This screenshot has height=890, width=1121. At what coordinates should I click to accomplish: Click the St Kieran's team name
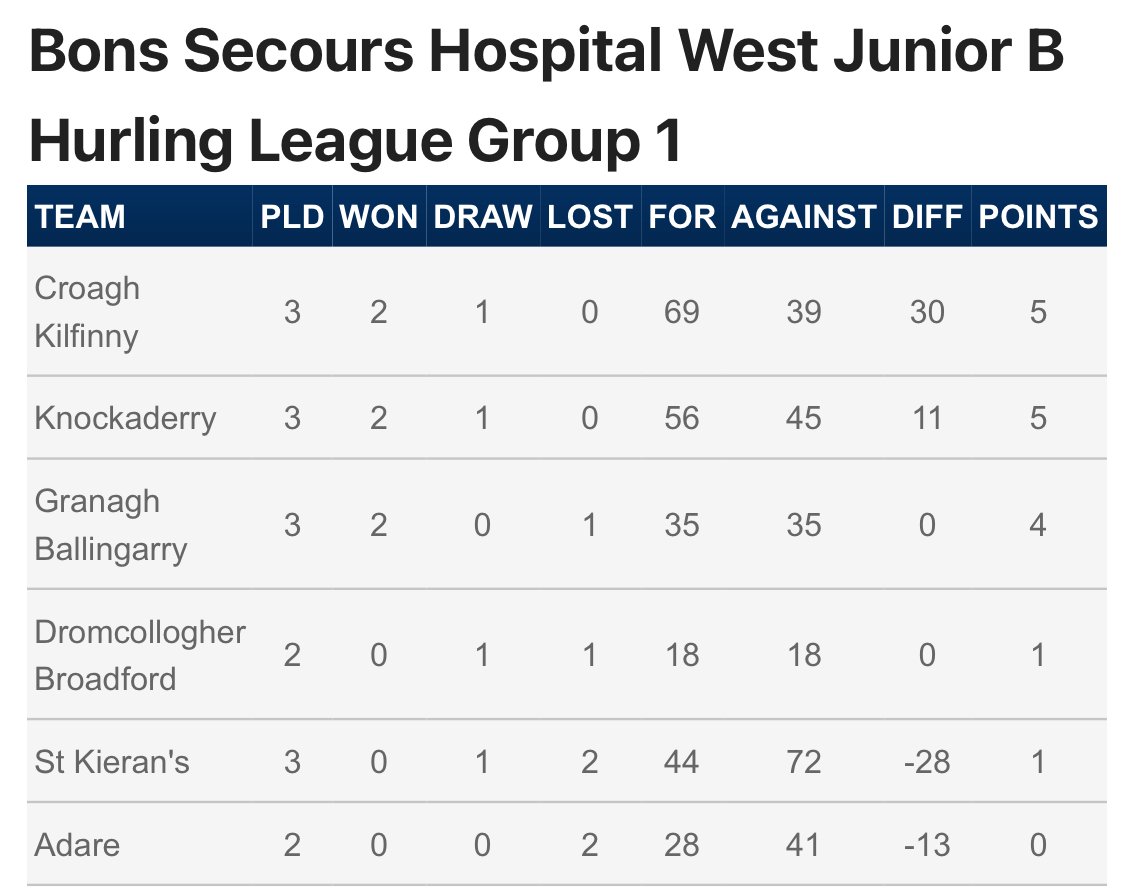coord(112,762)
